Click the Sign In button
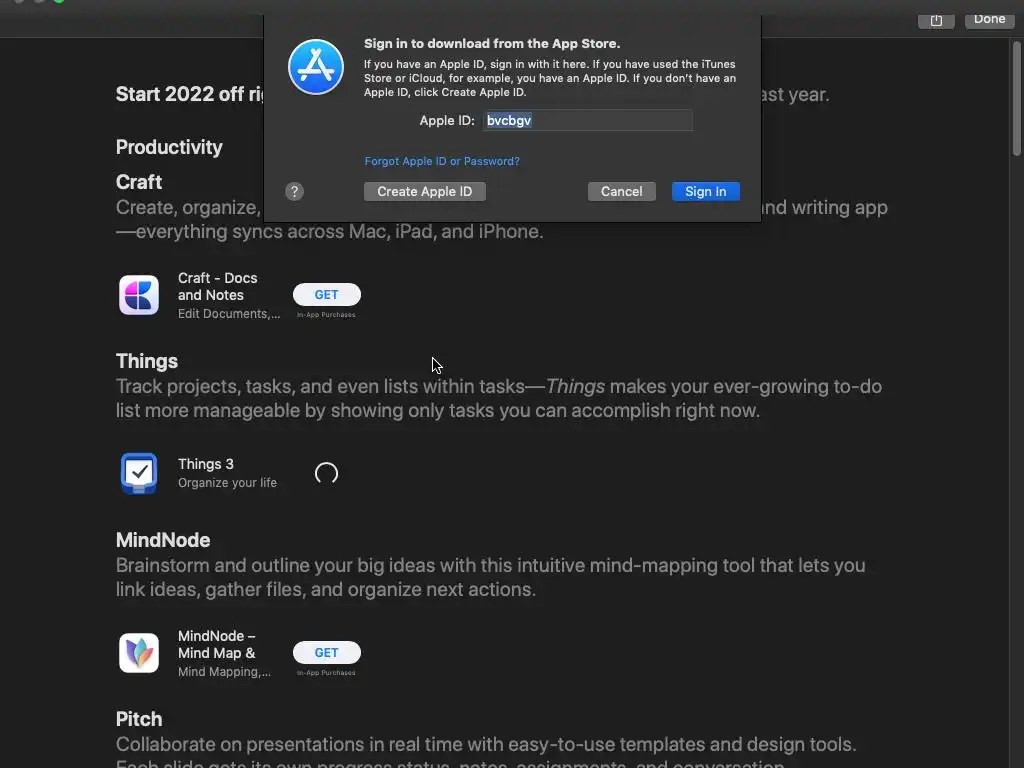The image size is (1024, 768). click(705, 191)
